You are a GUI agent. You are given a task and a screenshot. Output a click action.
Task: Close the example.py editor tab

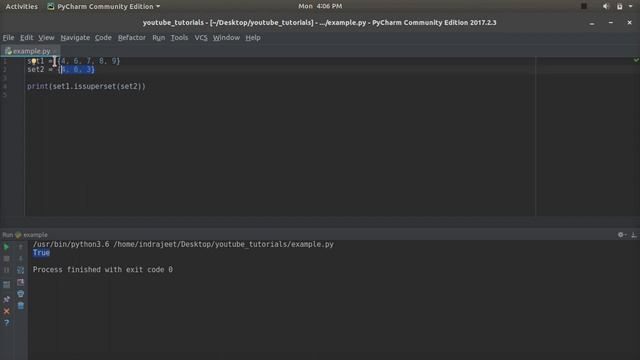coord(55,51)
